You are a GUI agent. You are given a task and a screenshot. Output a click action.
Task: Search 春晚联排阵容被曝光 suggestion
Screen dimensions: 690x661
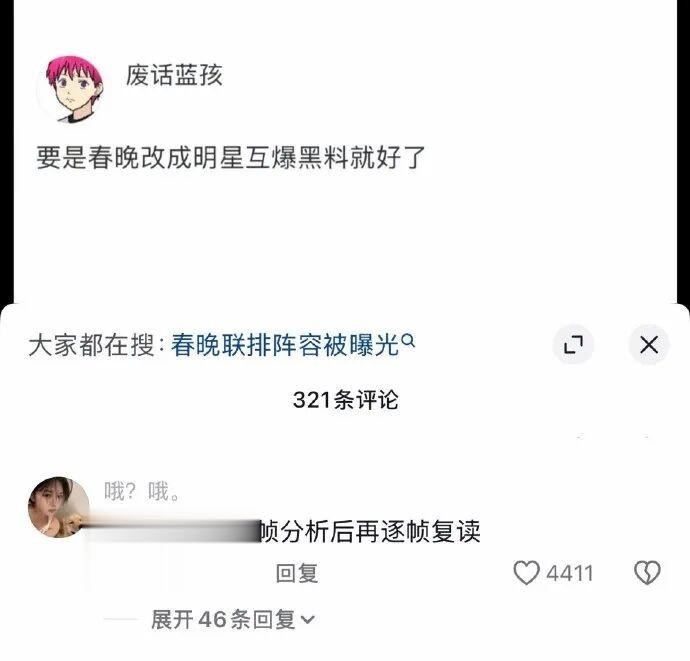tap(285, 345)
